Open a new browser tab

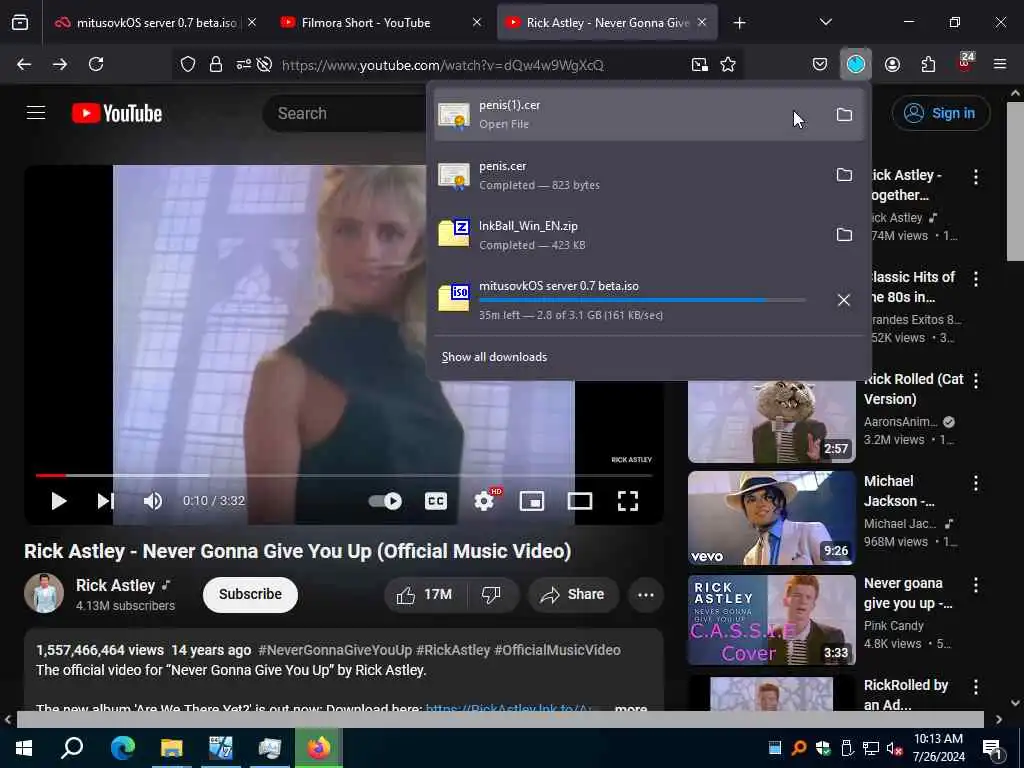tap(739, 23)
